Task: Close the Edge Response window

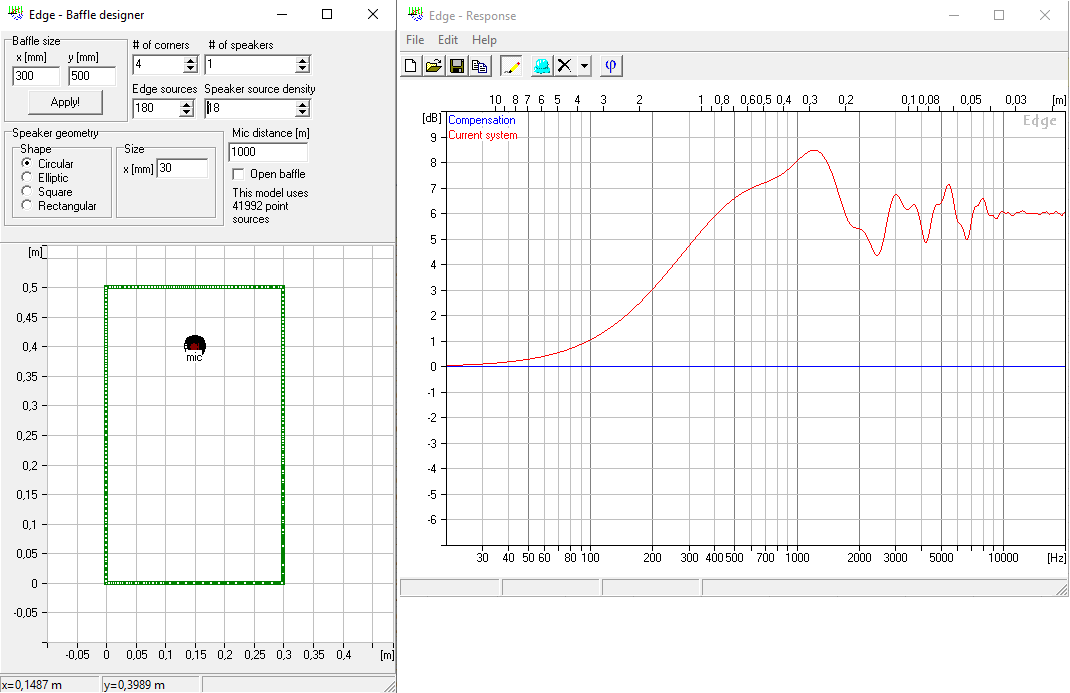Action: [1044, 15]
